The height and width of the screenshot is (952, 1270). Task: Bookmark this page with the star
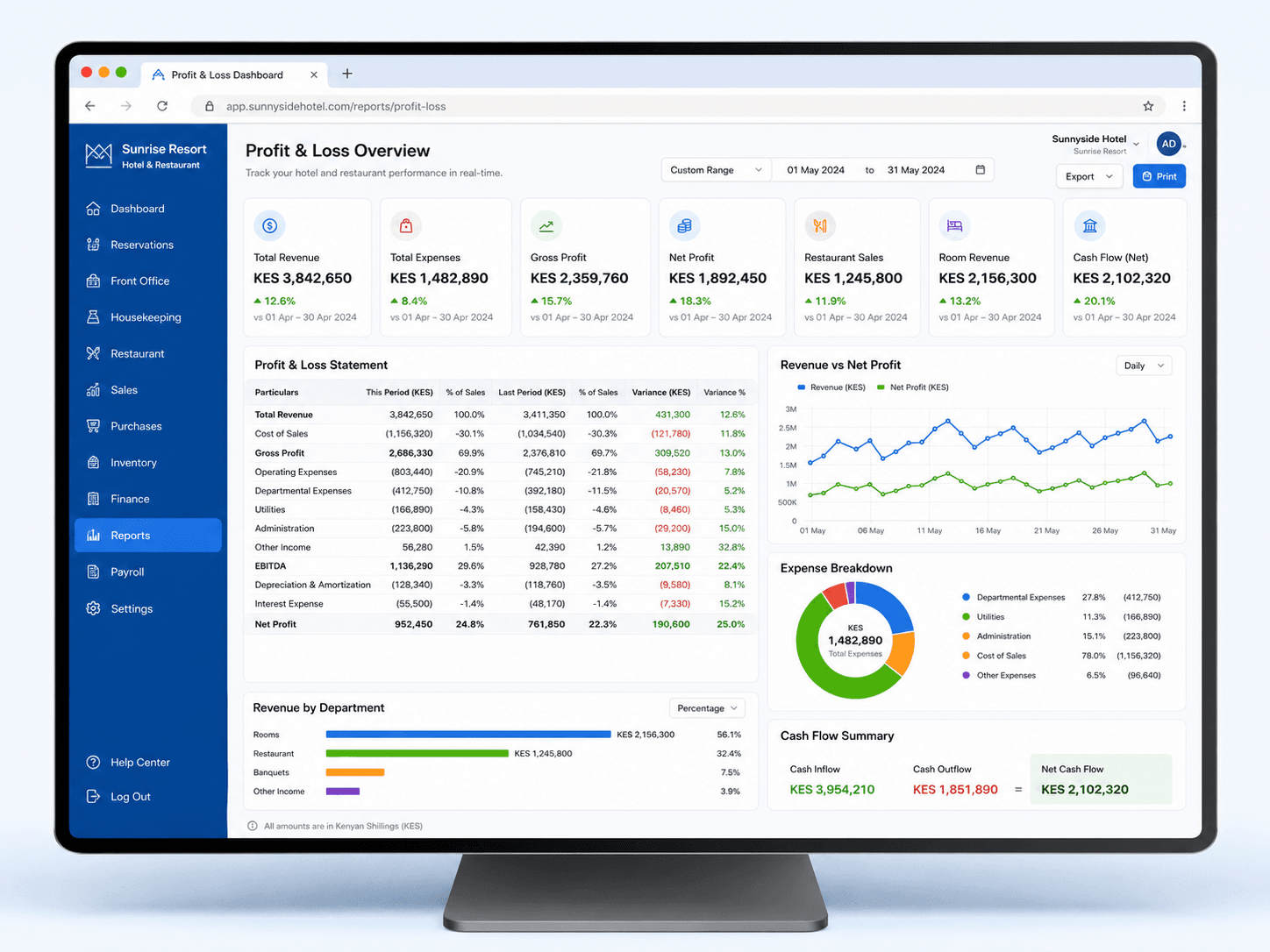pyautogui.click(x=1148, y=106)
